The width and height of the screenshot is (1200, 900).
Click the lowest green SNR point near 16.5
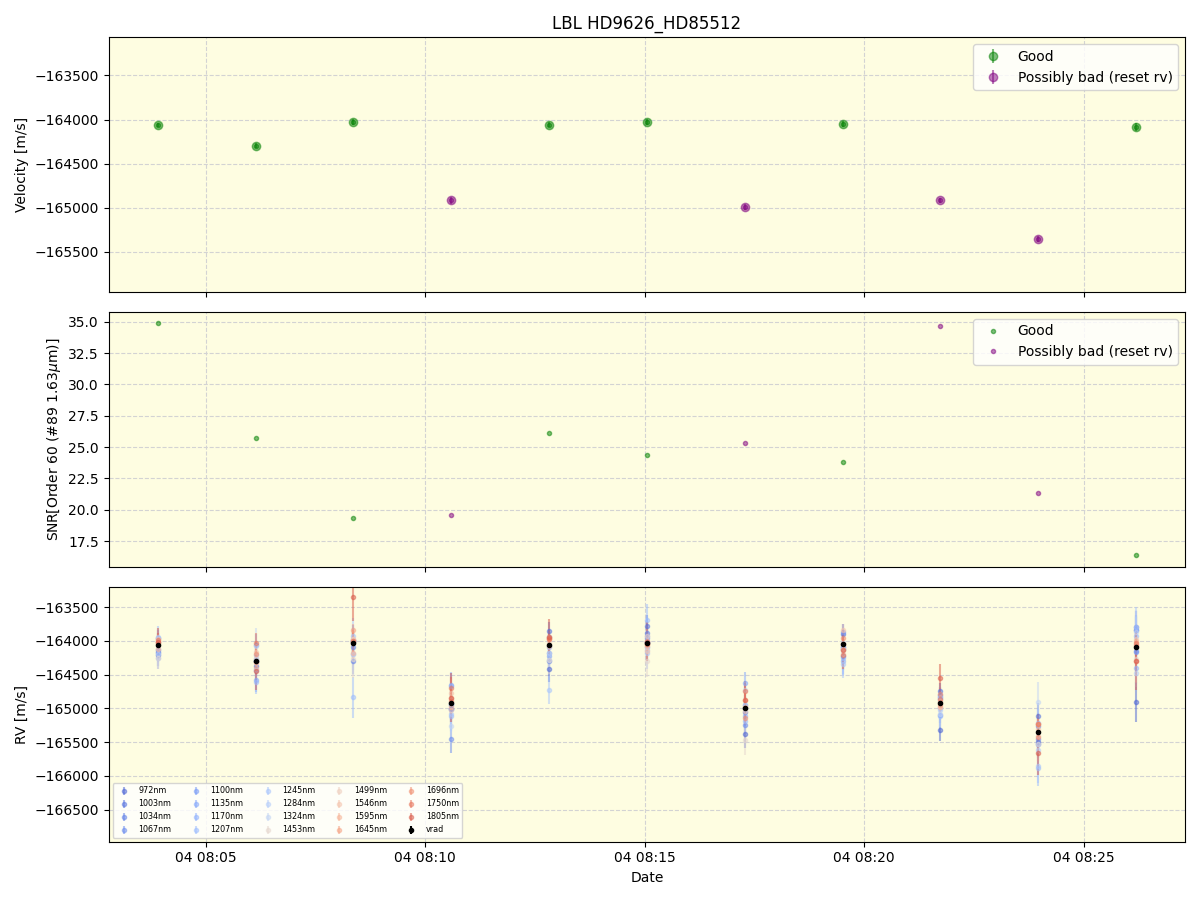click(1136, 555)
